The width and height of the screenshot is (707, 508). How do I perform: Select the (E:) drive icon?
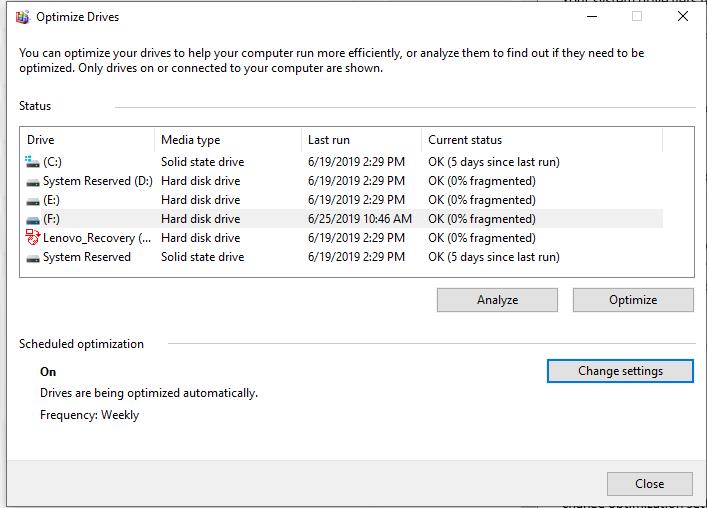click(32, 201)
